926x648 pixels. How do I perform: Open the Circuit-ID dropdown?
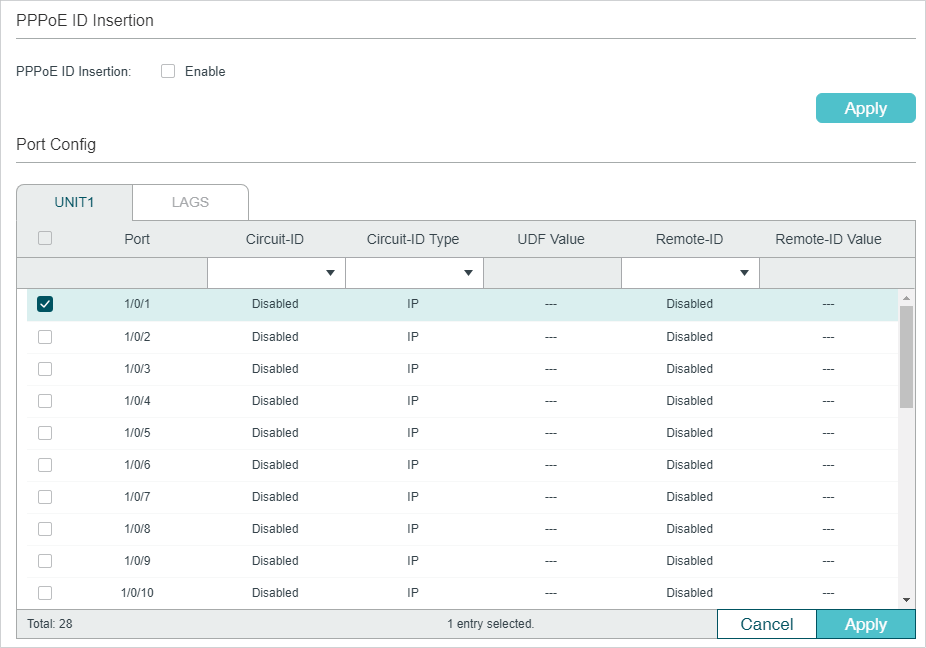pos(276,273)
